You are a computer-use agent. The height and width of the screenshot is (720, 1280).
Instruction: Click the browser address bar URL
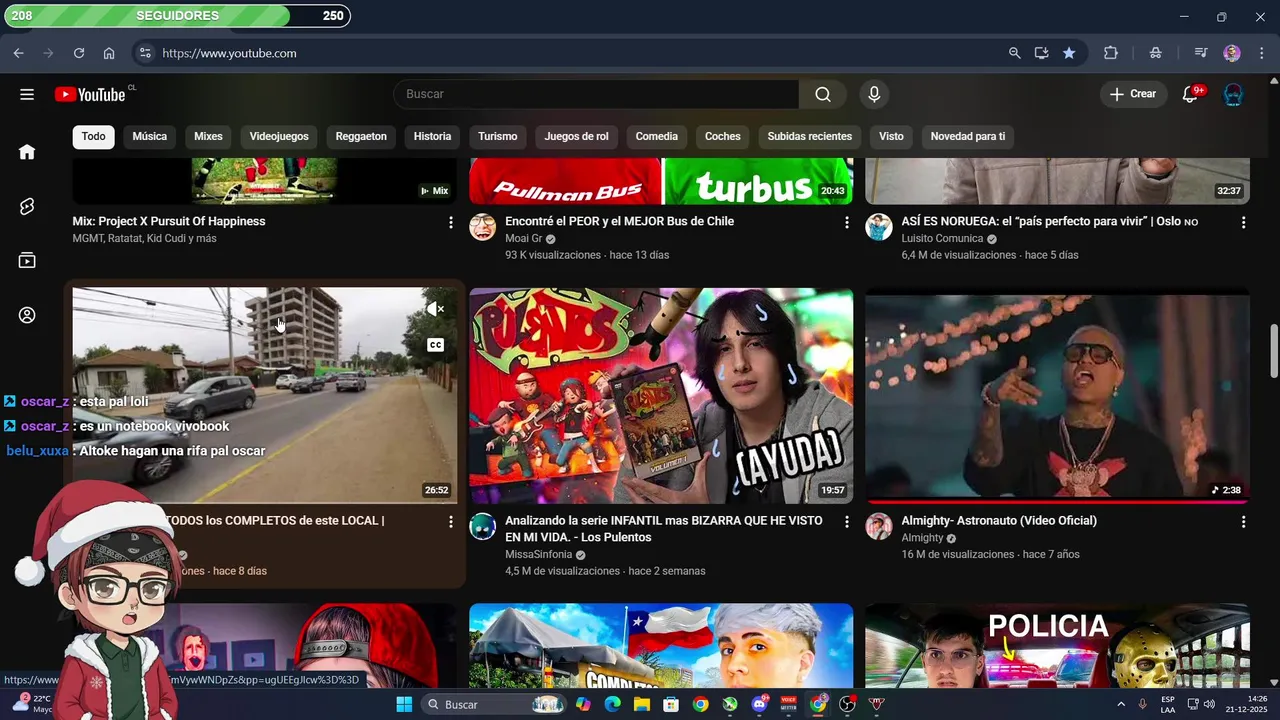pos(229,53)
